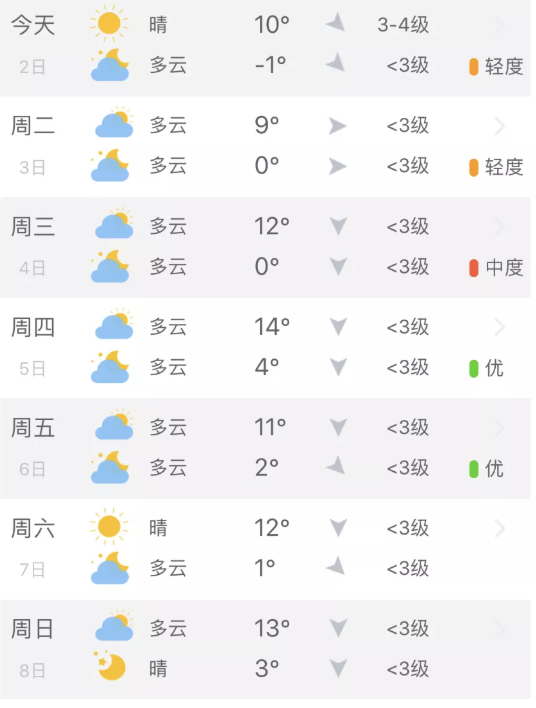The image size is (536, 708).
Task: Expand 周六 forecast details chevron
Action: 499,528
